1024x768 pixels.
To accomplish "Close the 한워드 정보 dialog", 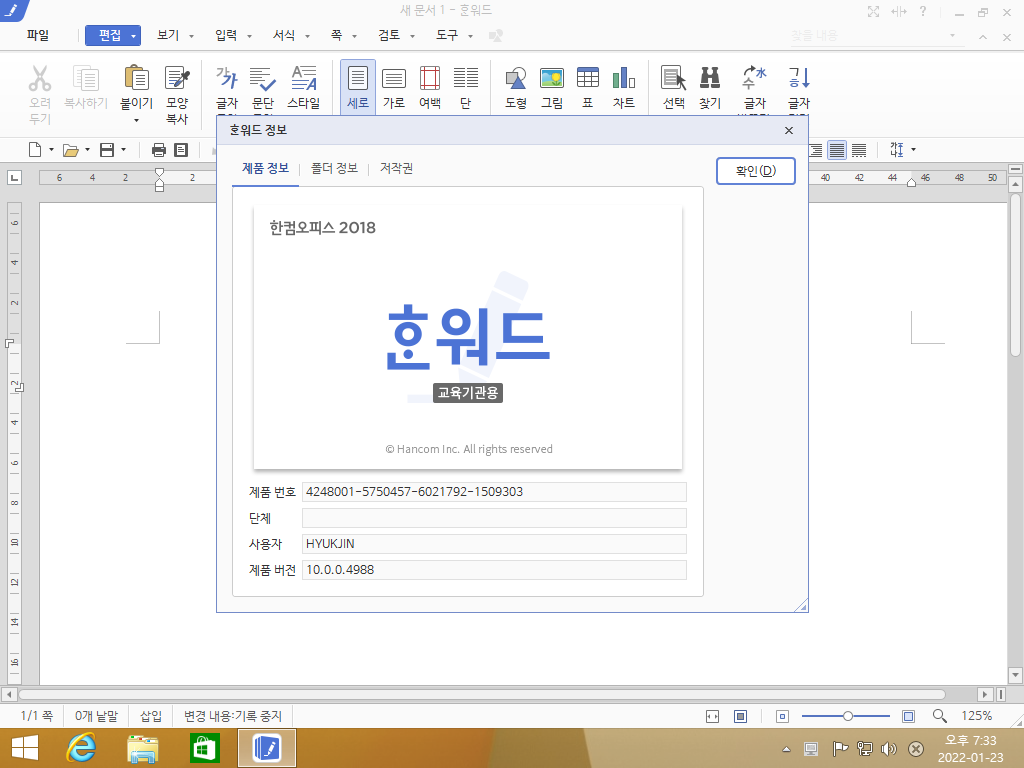I will pos(789,131).
